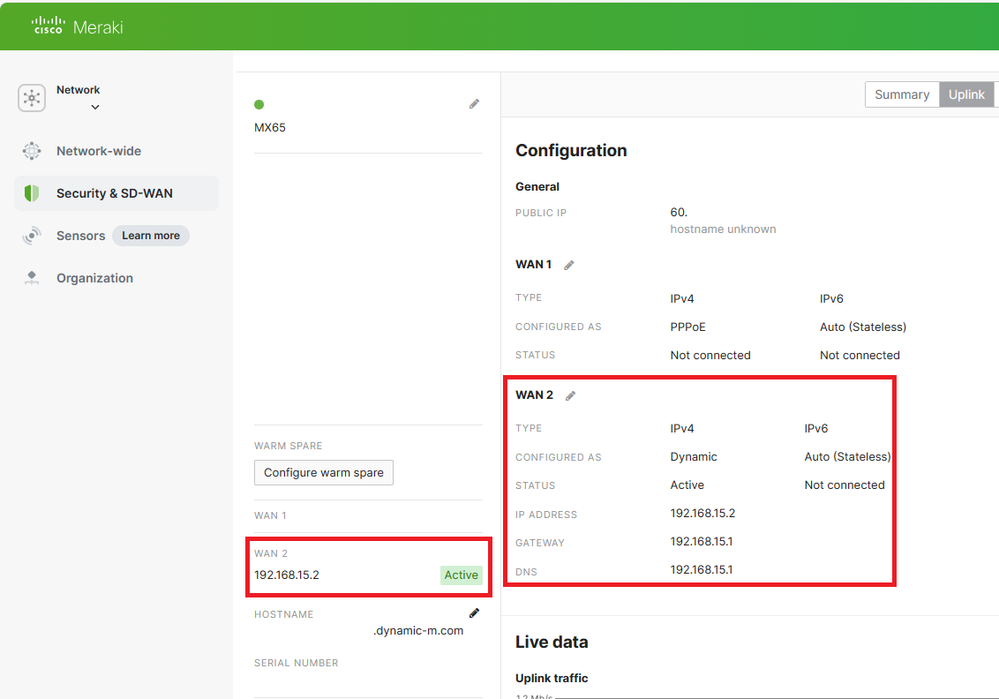This screenshot has width=999, height=699.
Task: Click the Security & SD-WAN shield icon
Action: point(31,193)
